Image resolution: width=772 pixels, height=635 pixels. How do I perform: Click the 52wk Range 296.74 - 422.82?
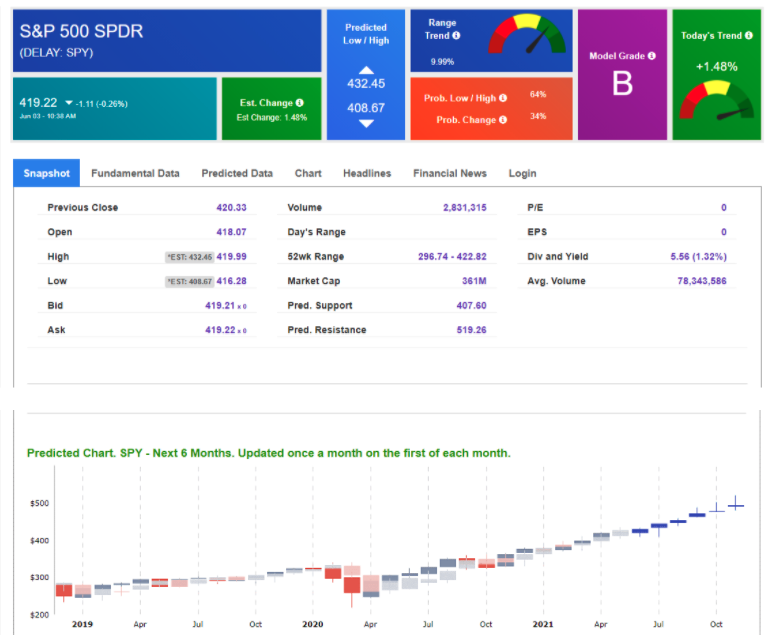tap(452, 256)
